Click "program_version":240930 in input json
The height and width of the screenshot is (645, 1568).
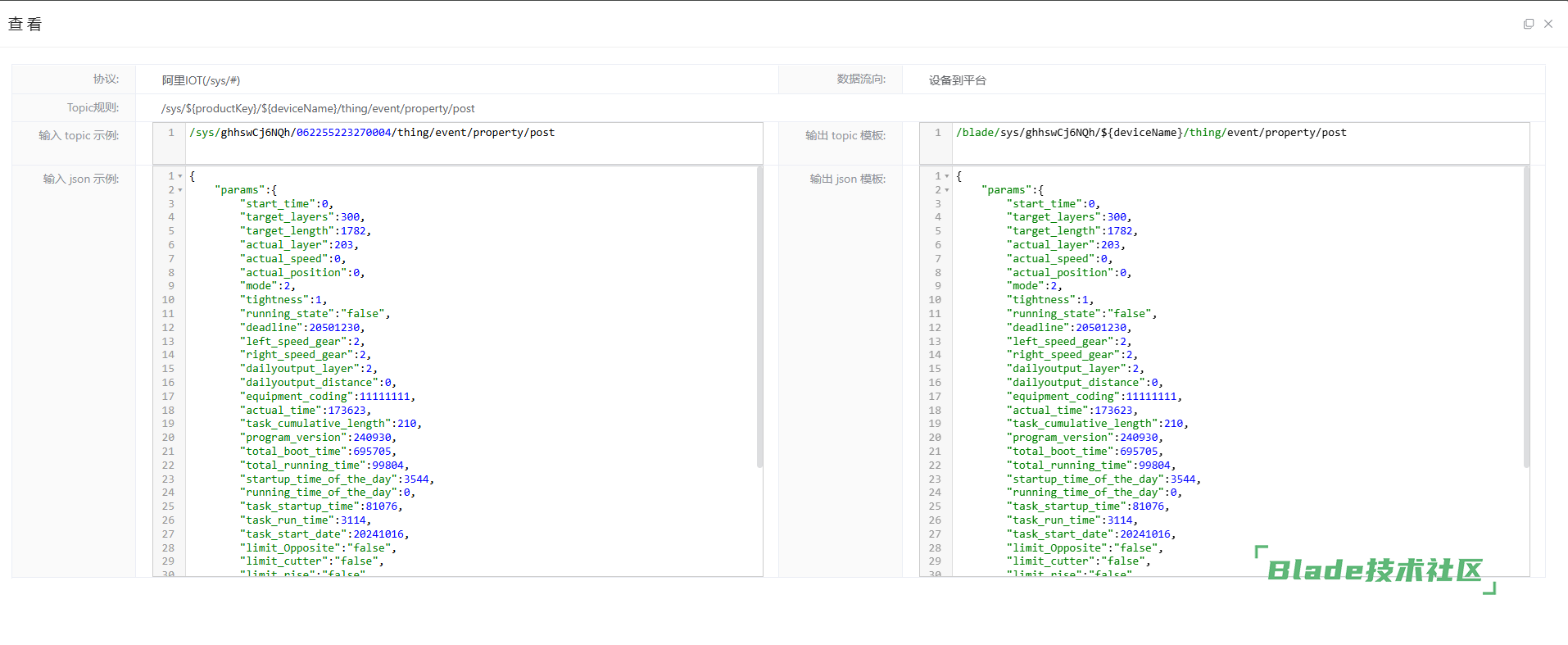coord(315,438)
